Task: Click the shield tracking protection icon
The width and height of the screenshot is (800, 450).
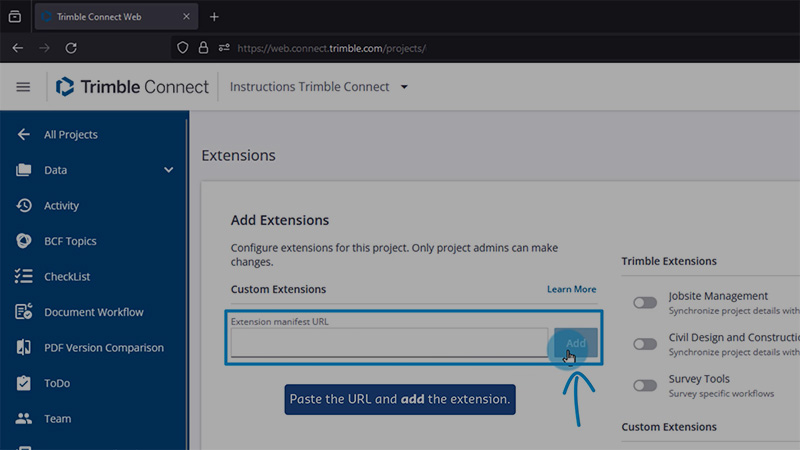Action: pos(183,48)
